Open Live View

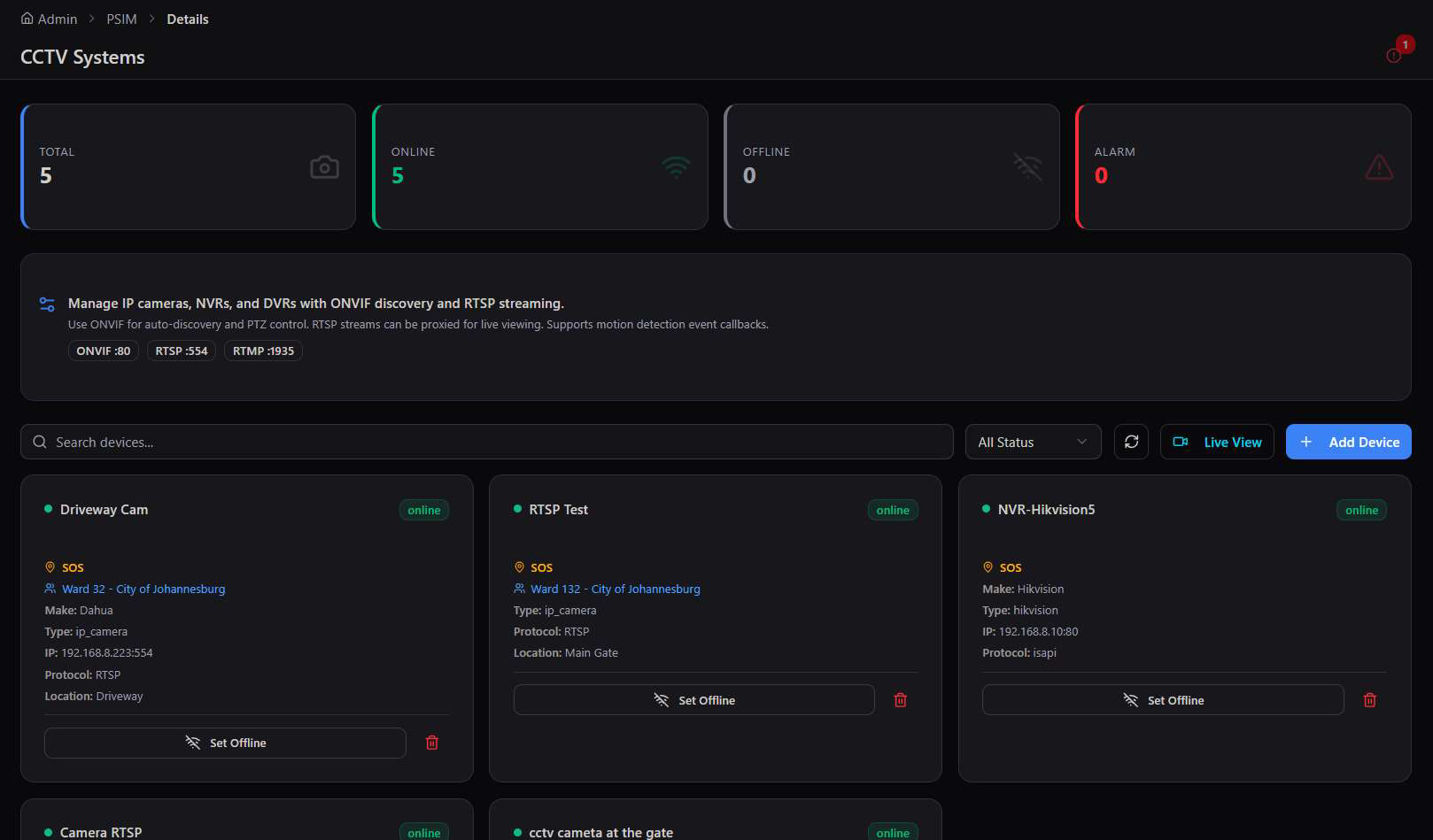click(1217, 442)
